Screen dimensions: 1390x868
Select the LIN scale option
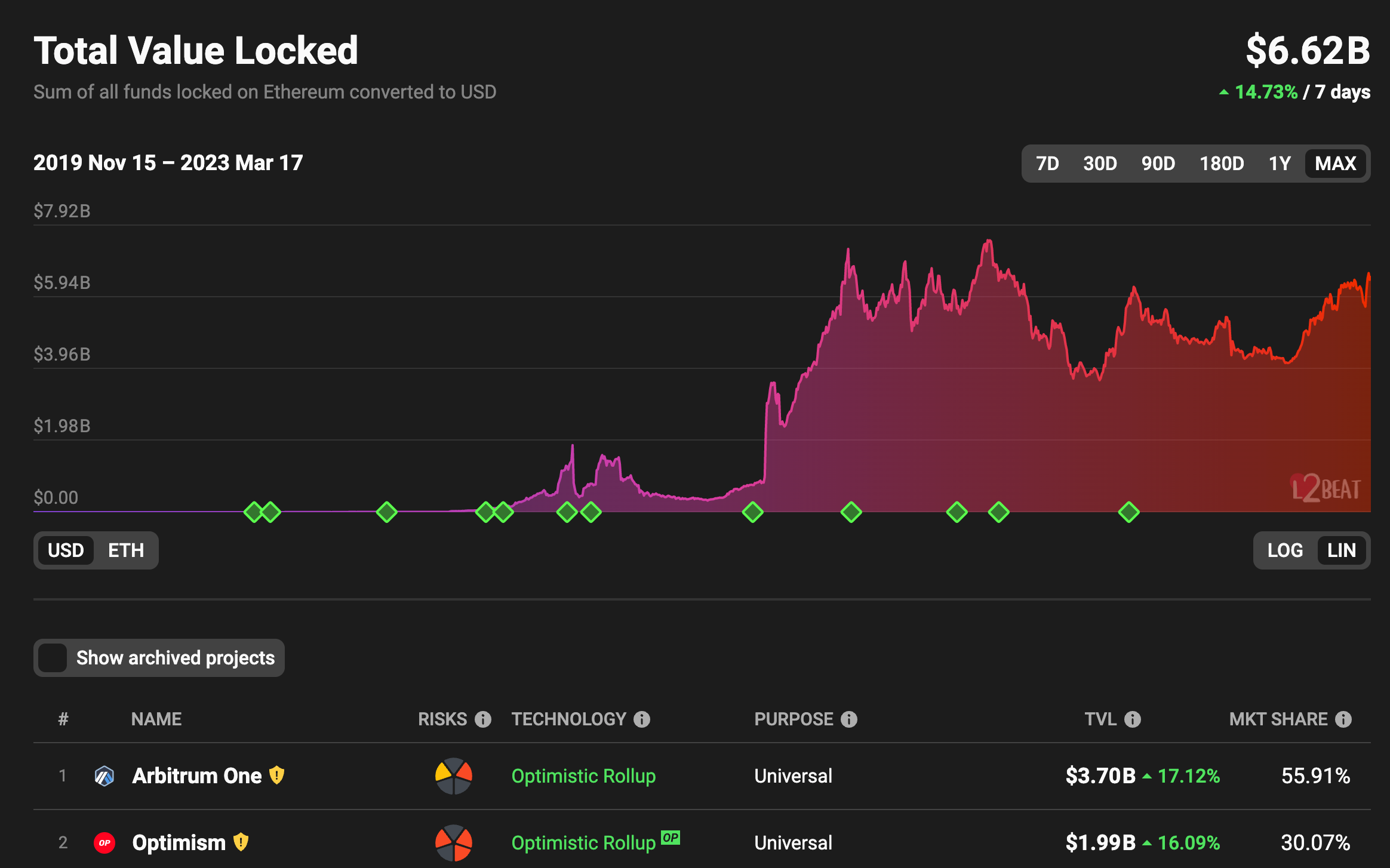point(1341,550)
